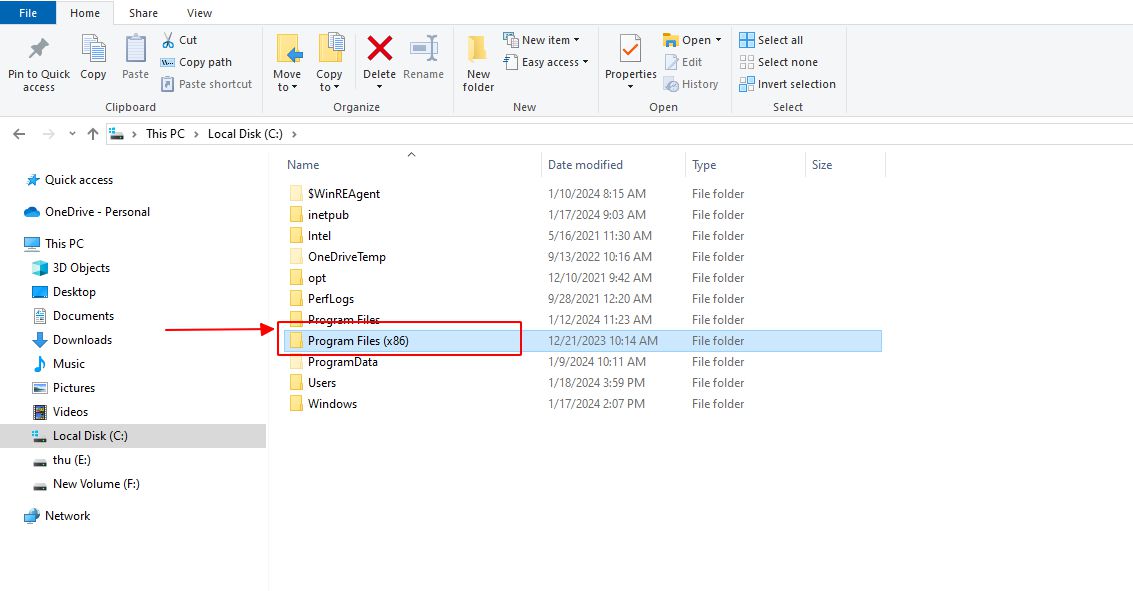Switch to the View tab
Image resolution: width=1133 pixels, height=591 pixels.
[x=198, y=12]
